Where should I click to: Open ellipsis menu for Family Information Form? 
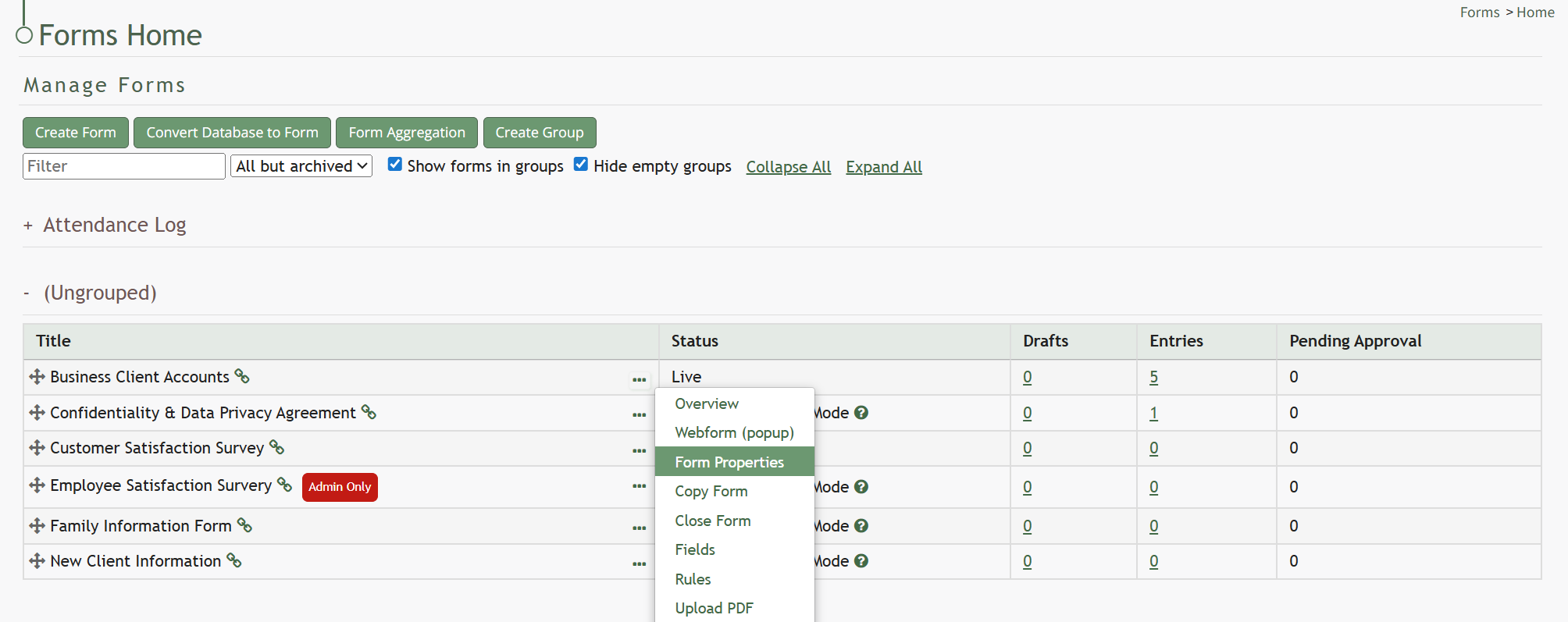640,528
